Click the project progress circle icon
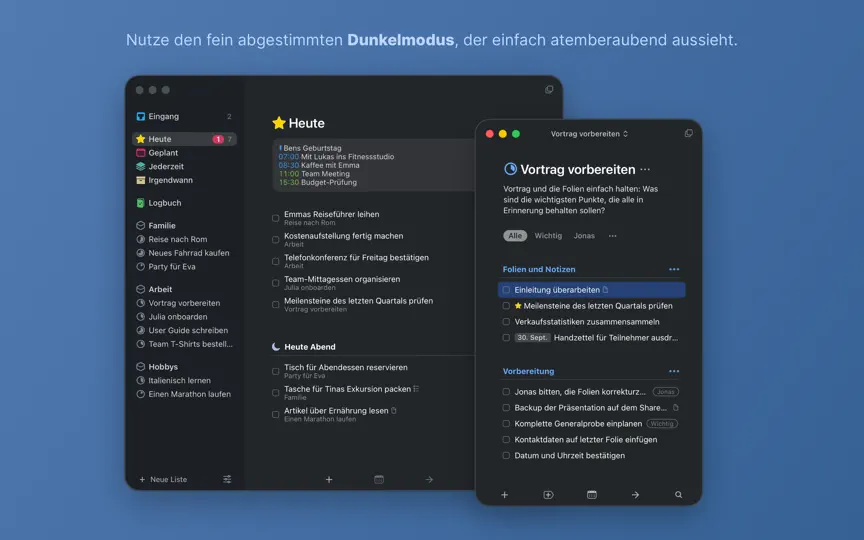864x540 pixels. point(510,169)
